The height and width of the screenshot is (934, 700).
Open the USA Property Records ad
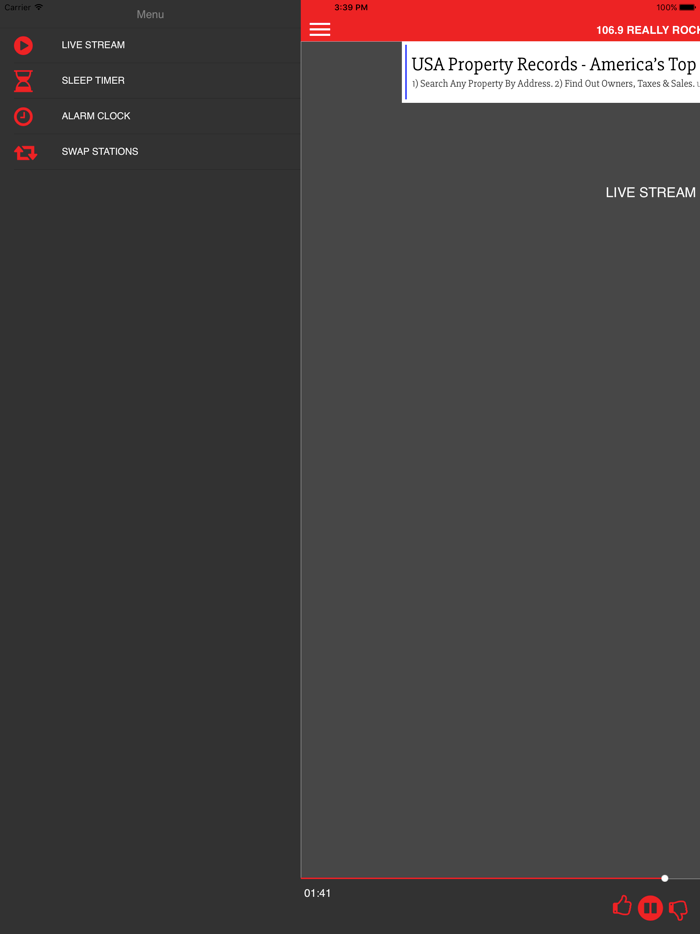(x=551, y=72)
